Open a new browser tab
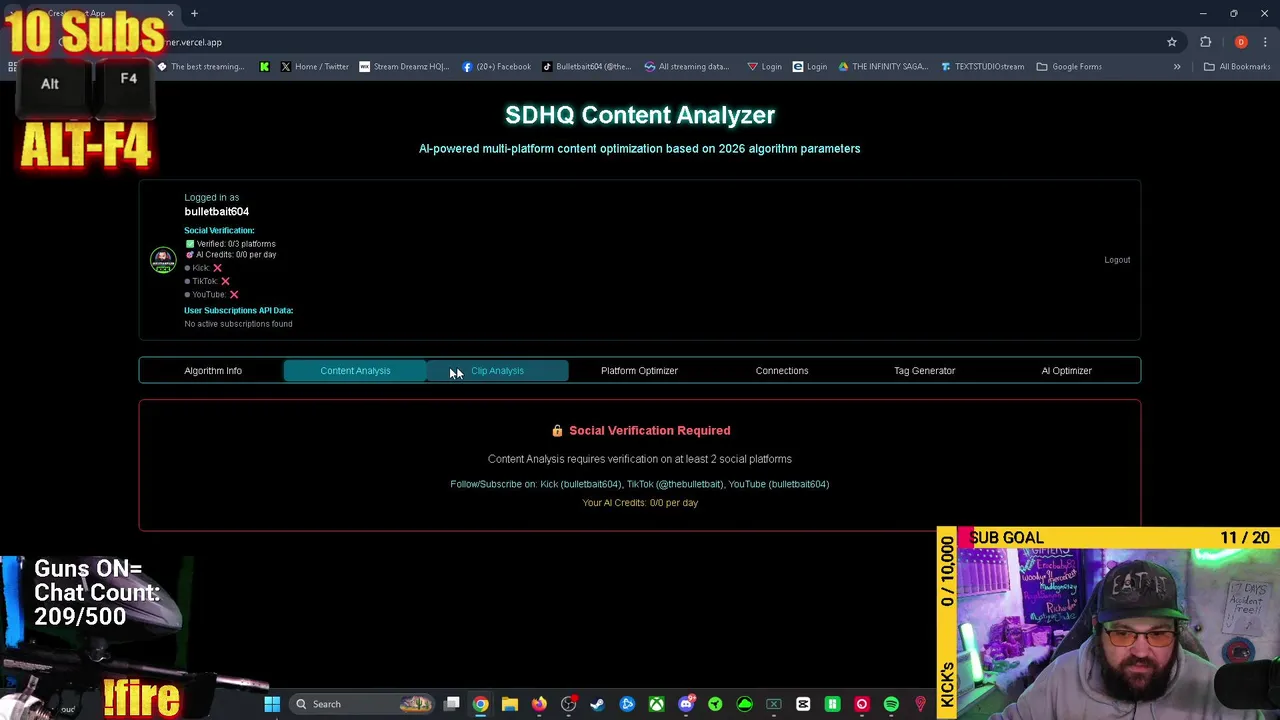 (x=194, y=13)
